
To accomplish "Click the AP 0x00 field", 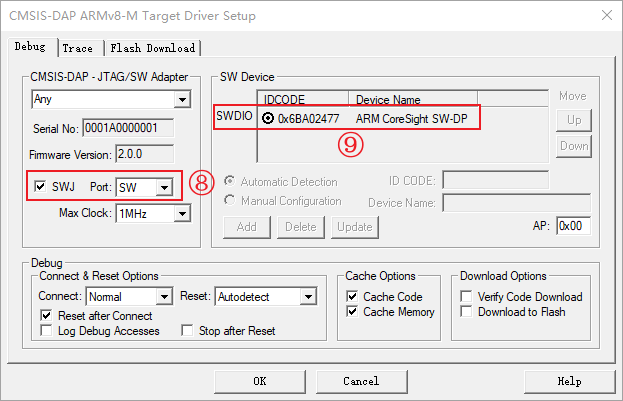I will (573, 226).
